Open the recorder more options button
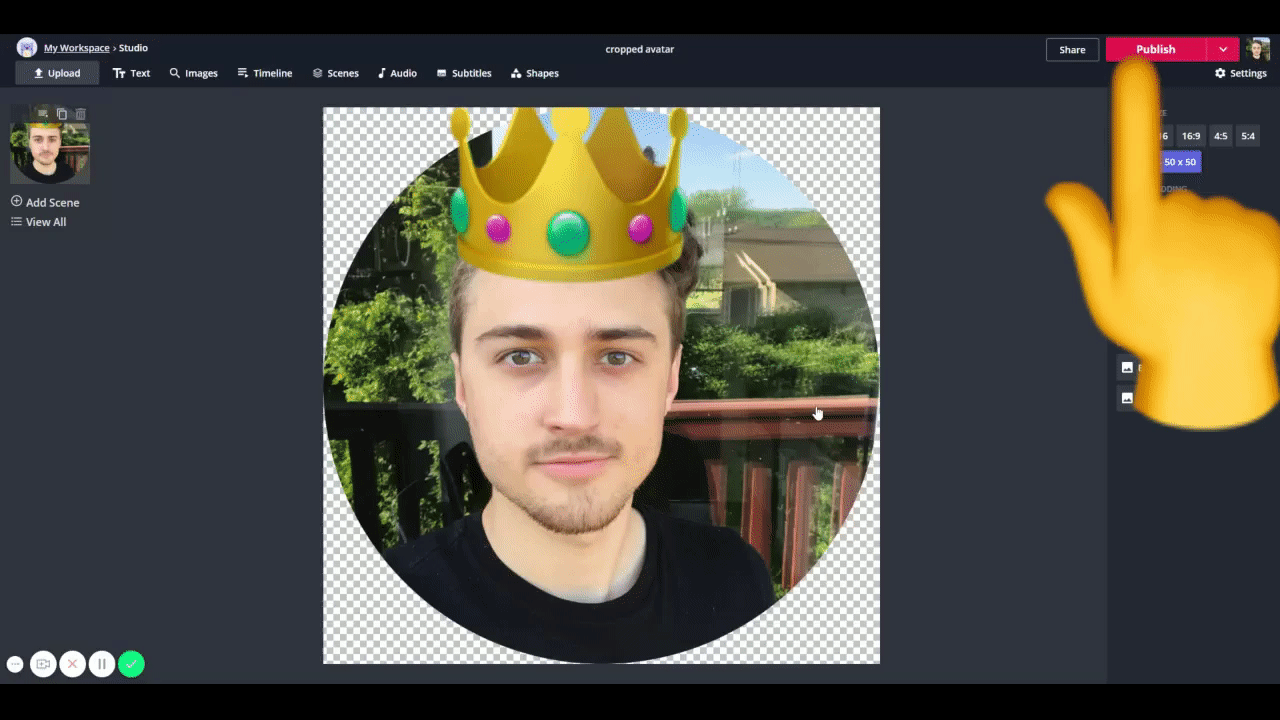The height and width of the screenshot is (720, 1280). 15,664
